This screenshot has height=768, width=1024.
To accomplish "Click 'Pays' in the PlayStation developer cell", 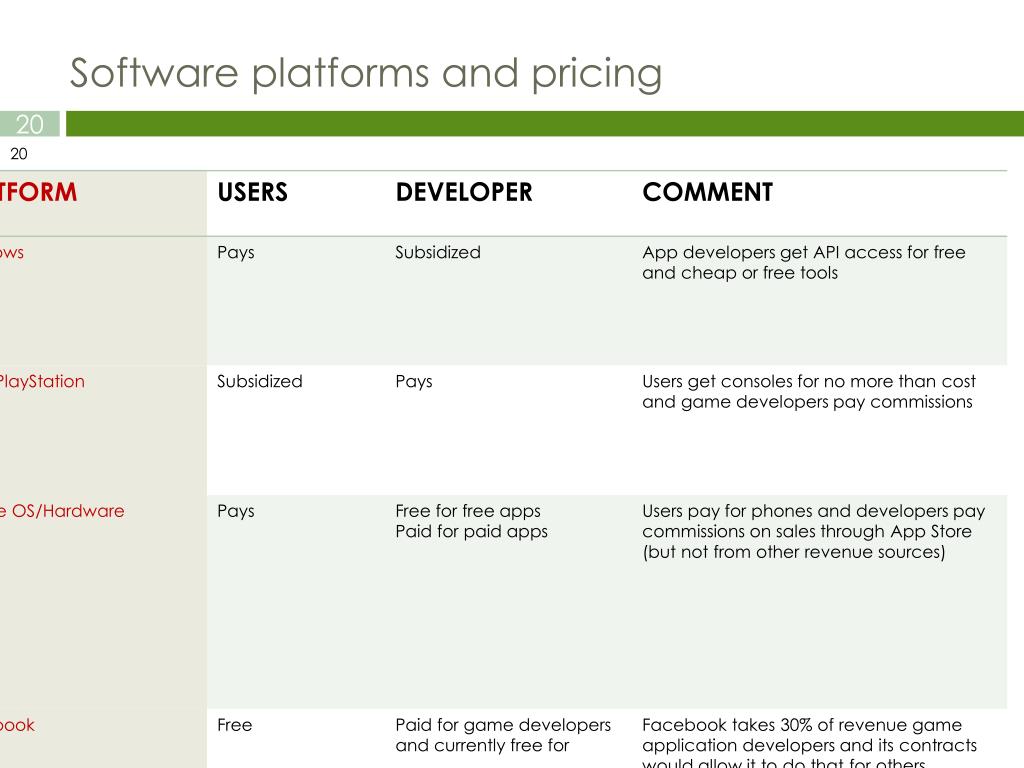I will (413, 382).
